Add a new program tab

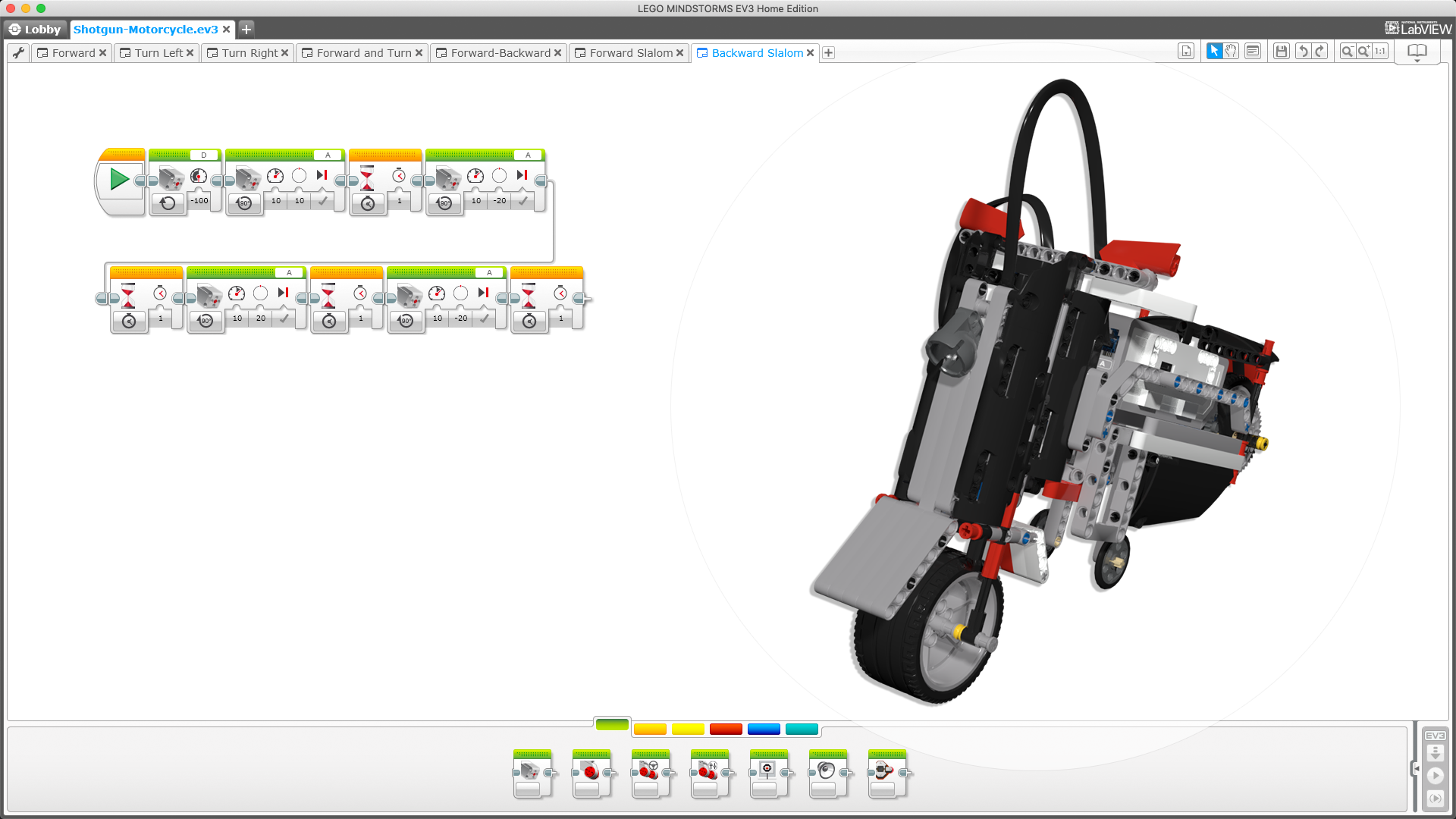coord(828,52)
